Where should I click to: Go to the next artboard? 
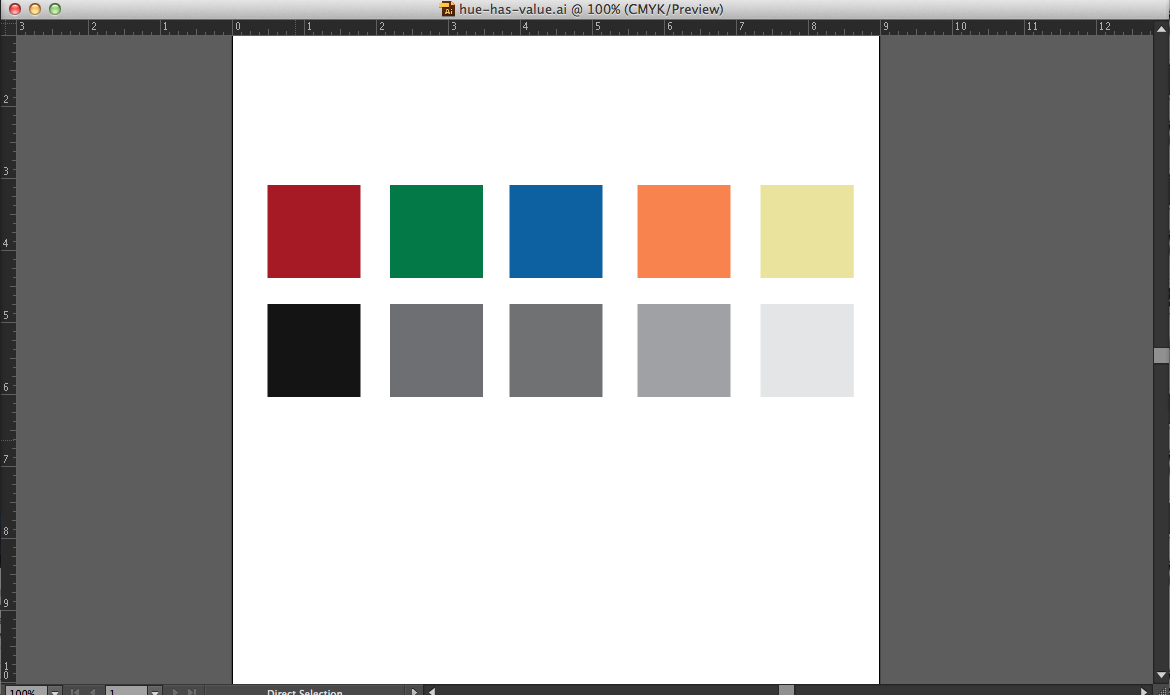(x=175, y=691)
